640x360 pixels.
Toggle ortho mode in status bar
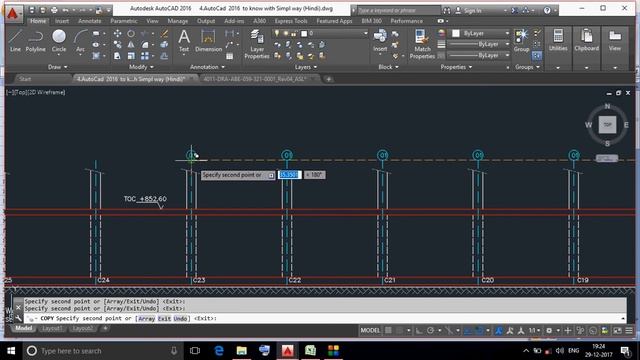419,330
